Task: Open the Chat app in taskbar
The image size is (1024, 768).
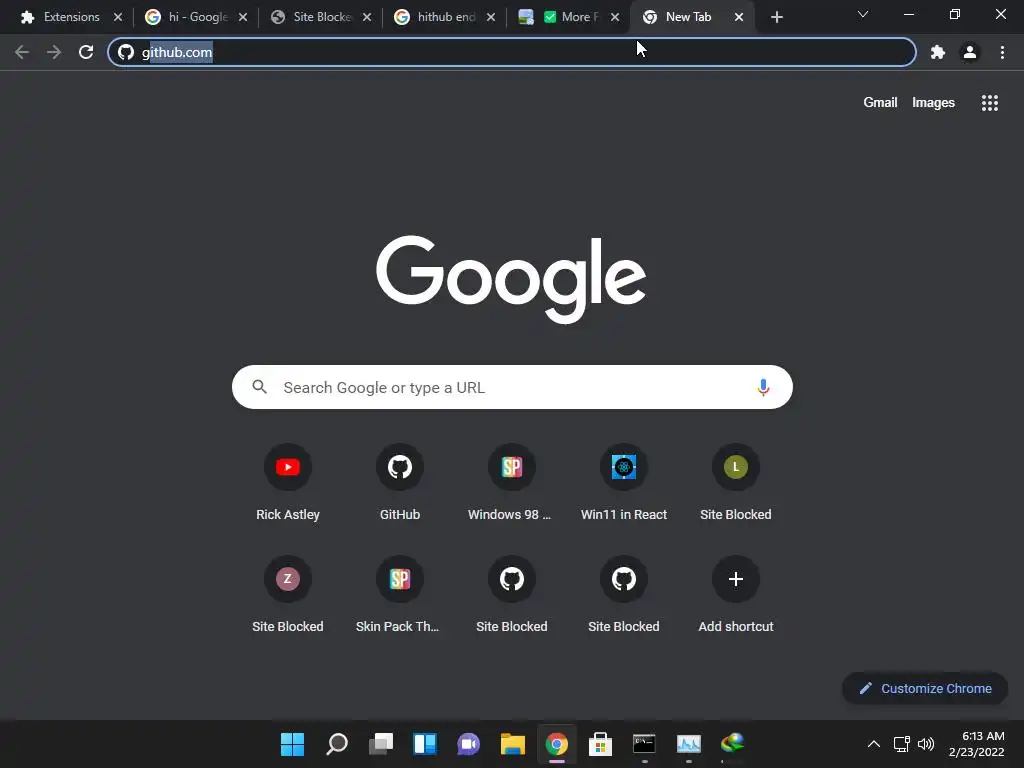Action: 468,744
